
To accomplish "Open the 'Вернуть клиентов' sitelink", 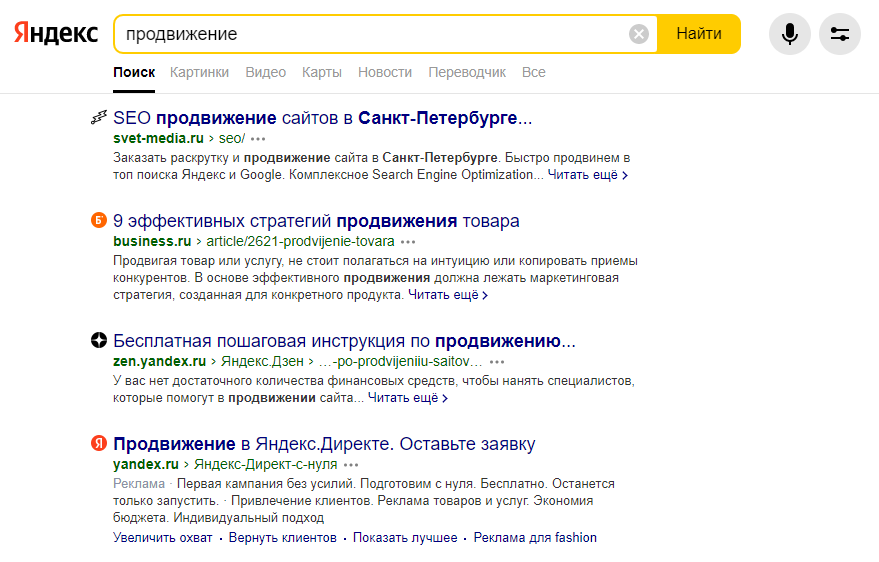I will tap(283, 538).
